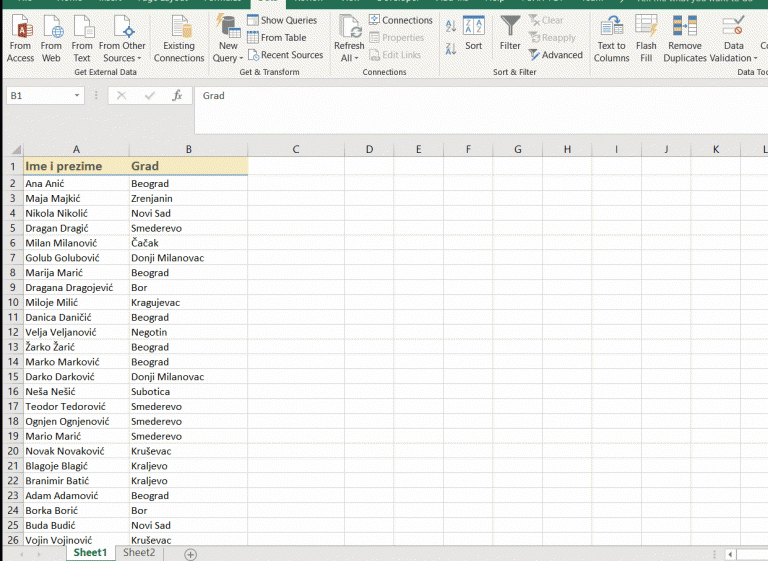Click the three-dot formula bar resize handle
Screen dimensions: 768x561
[96, 96]
